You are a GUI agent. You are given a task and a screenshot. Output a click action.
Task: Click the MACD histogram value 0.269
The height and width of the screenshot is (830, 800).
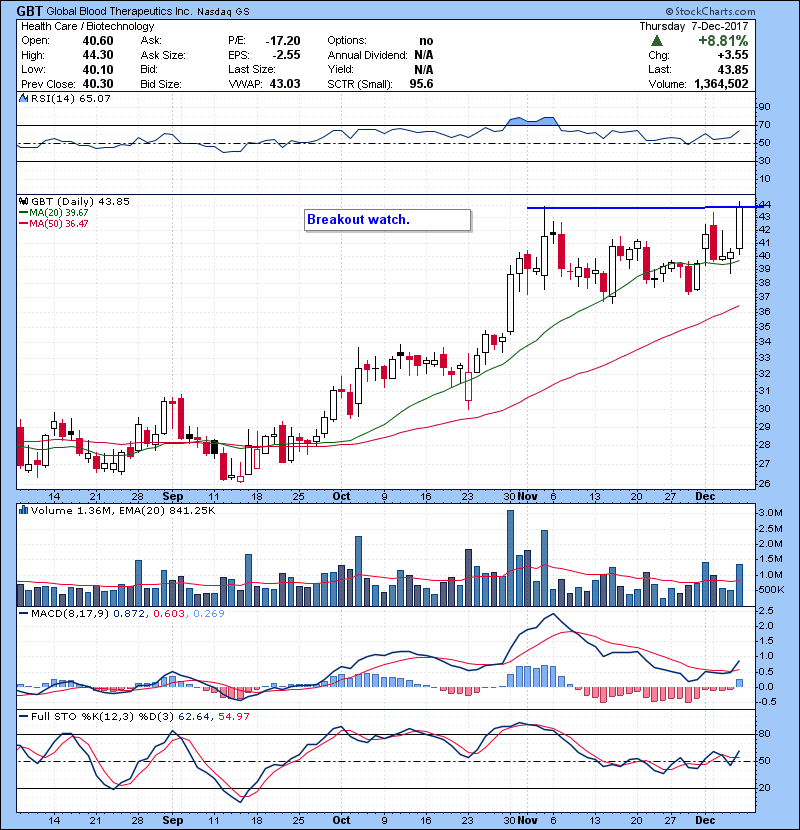209,614
